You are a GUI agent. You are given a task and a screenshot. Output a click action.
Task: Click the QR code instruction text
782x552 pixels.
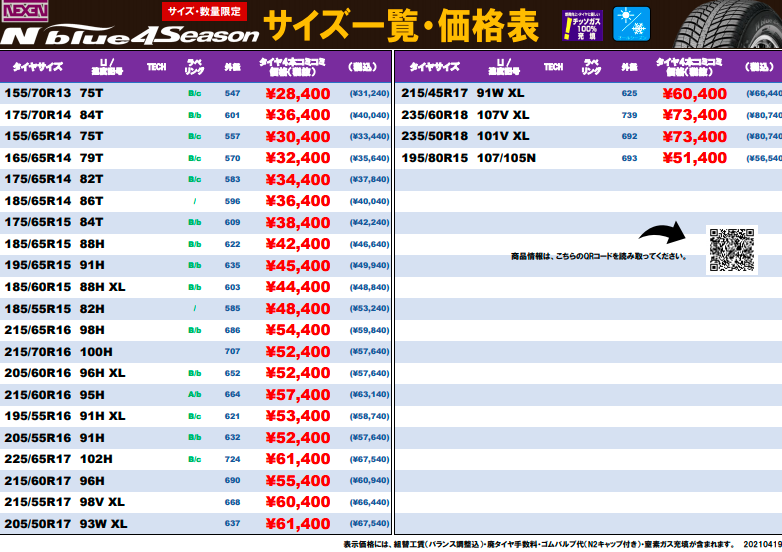click(x=598, y=257)
